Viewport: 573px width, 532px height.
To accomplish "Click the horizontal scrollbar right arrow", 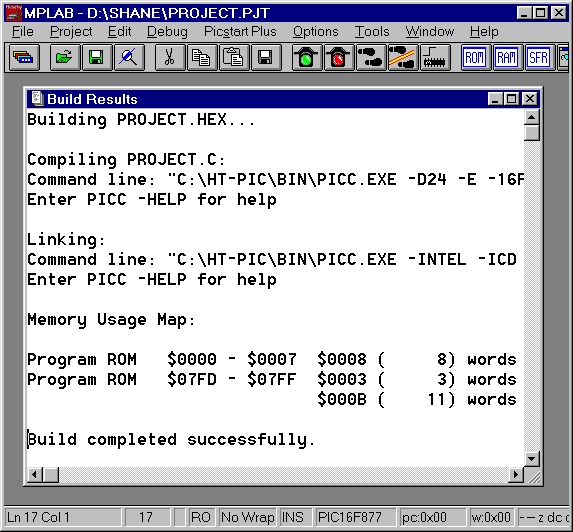I will pos(516,475).
